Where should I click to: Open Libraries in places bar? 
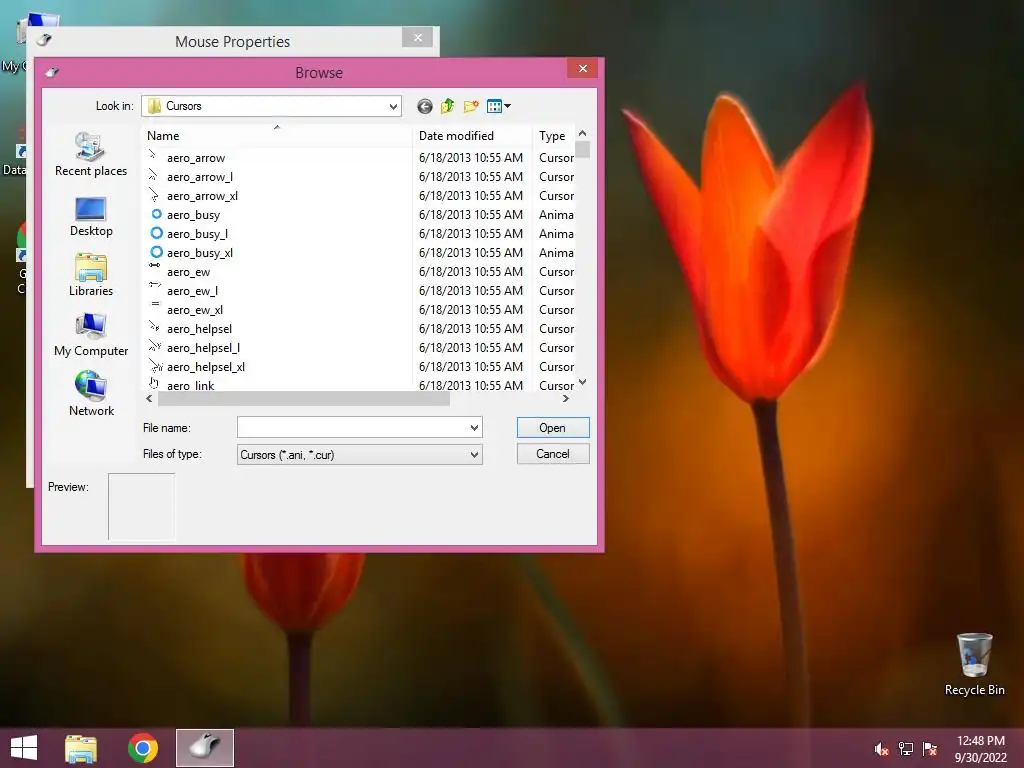[91, 276]
